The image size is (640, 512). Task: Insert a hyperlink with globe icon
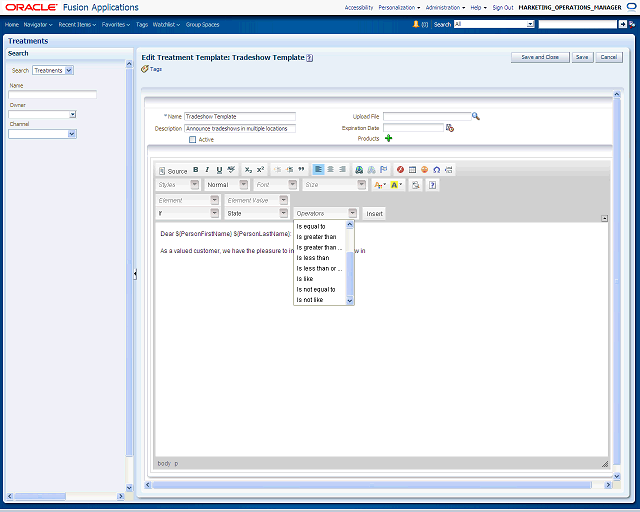click(359, 170)
